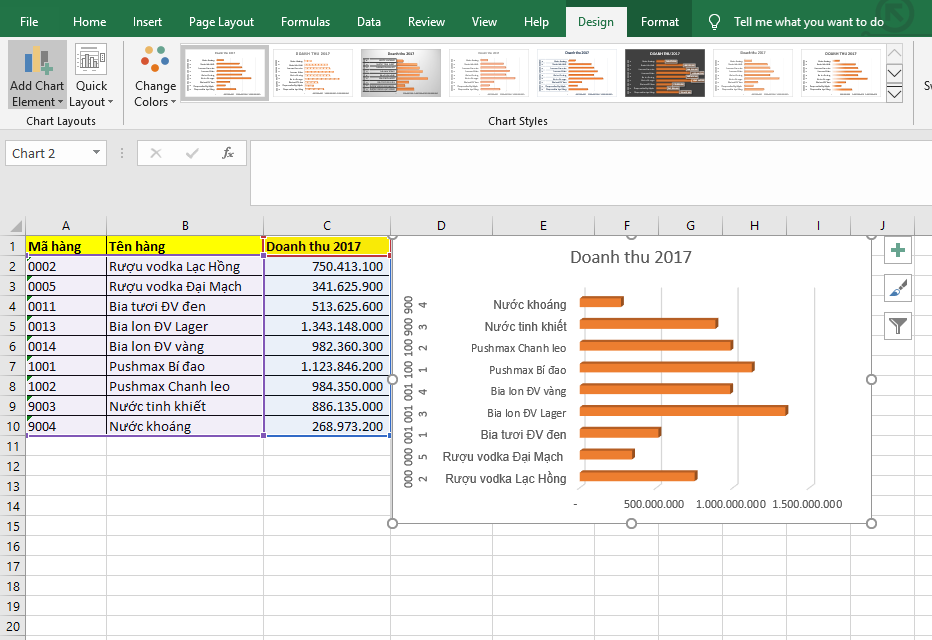Expand the Chart Styles gallery More arrow
This screenshot has height=640, width=932.
pos(894,94)
